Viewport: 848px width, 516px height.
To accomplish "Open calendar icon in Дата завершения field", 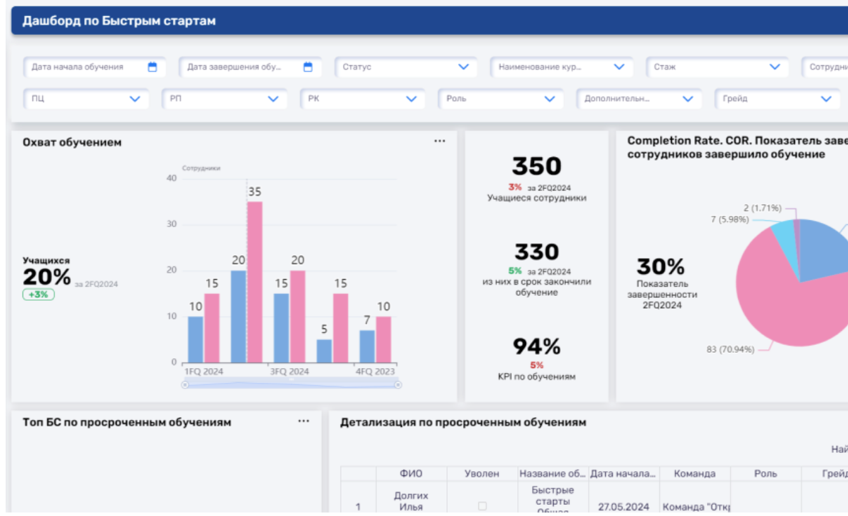I will click(x=308, y=67).
